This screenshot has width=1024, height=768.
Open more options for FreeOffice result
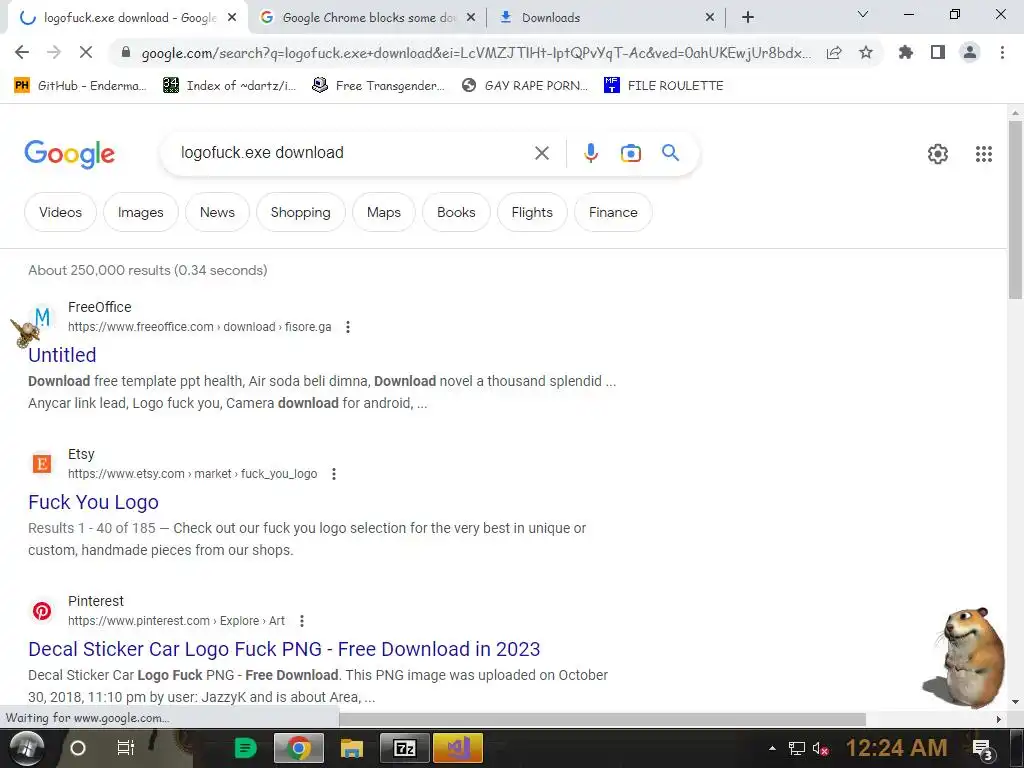click(x=348, y=327)
